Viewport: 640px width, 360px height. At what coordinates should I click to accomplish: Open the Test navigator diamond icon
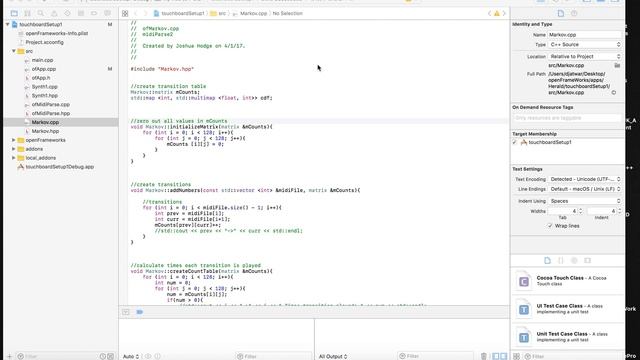67,13
